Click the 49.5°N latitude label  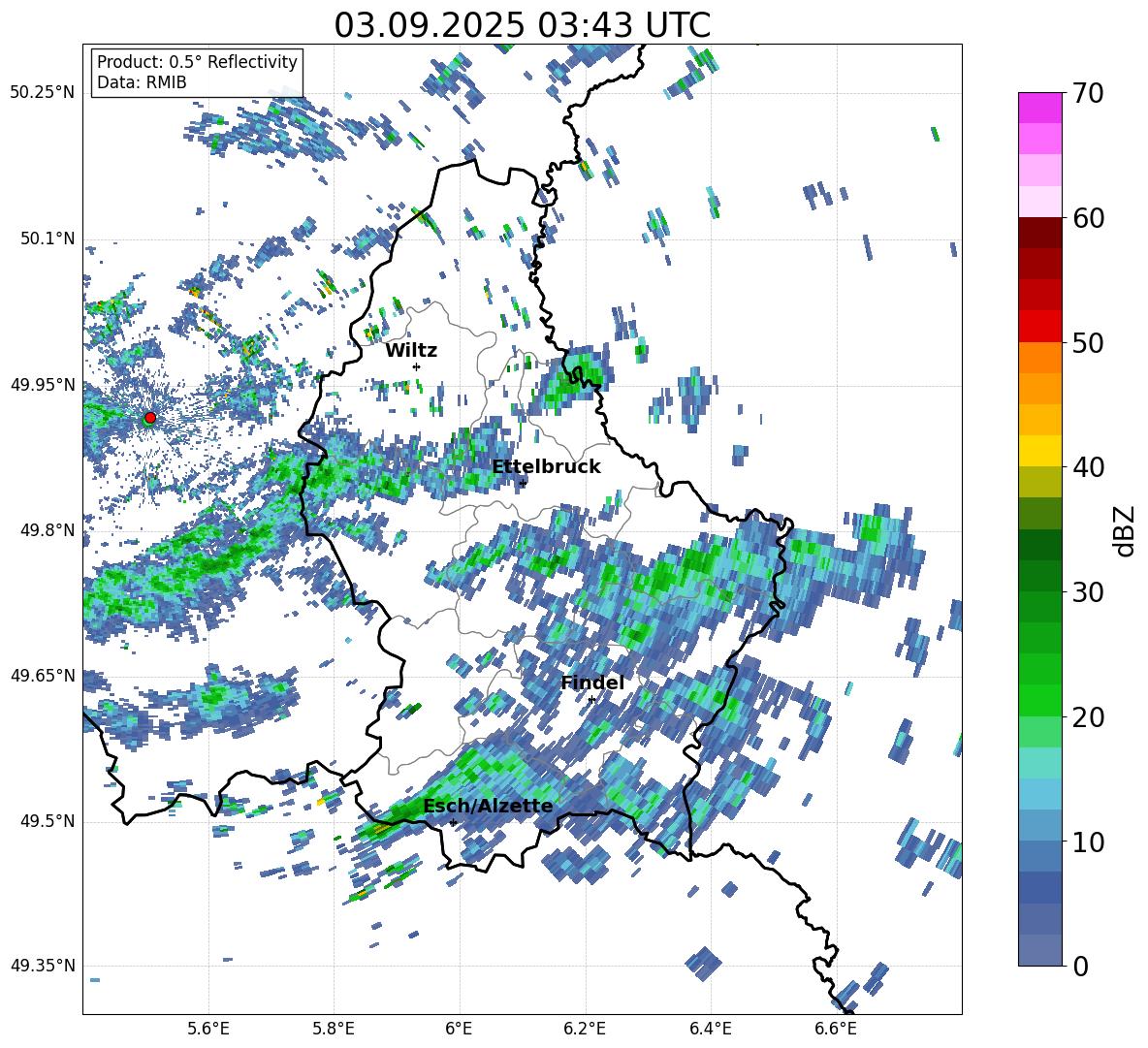point(48,820)
